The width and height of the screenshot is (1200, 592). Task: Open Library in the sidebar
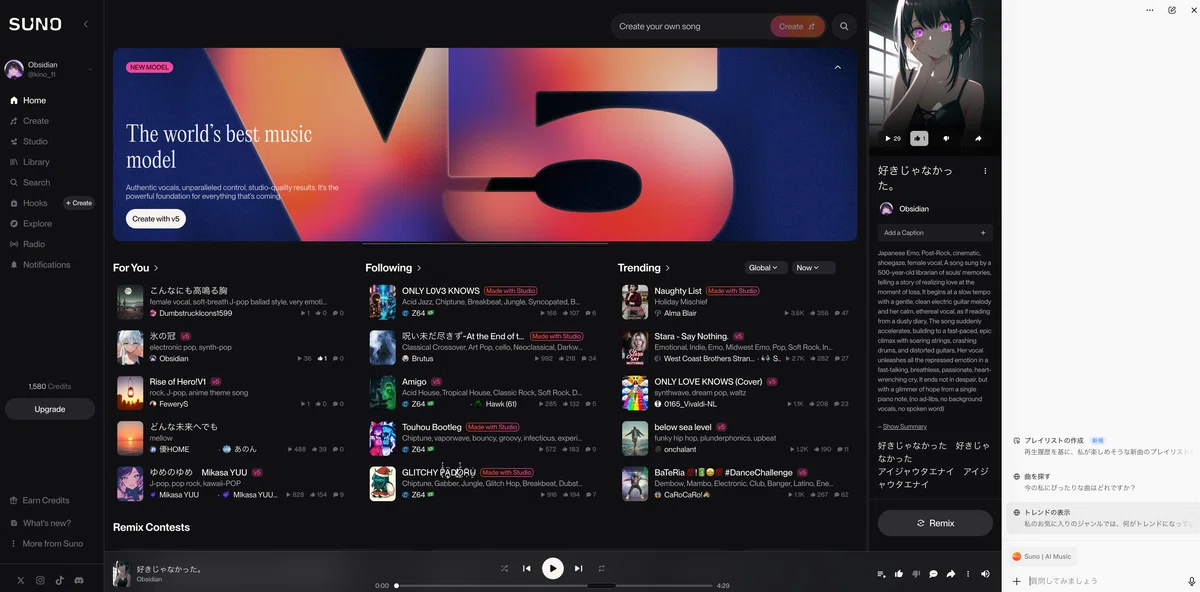(x=30, y=162)
